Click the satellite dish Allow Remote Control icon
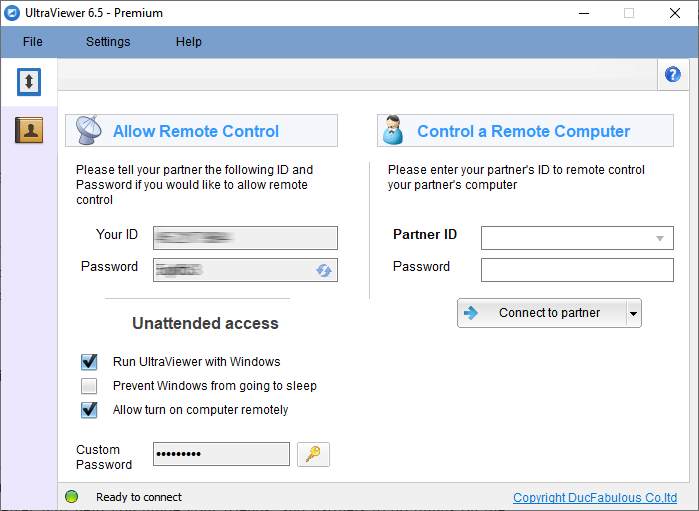The height and width of the screenshot is (511, 699). pyautogui.click(x=88, y=131)
